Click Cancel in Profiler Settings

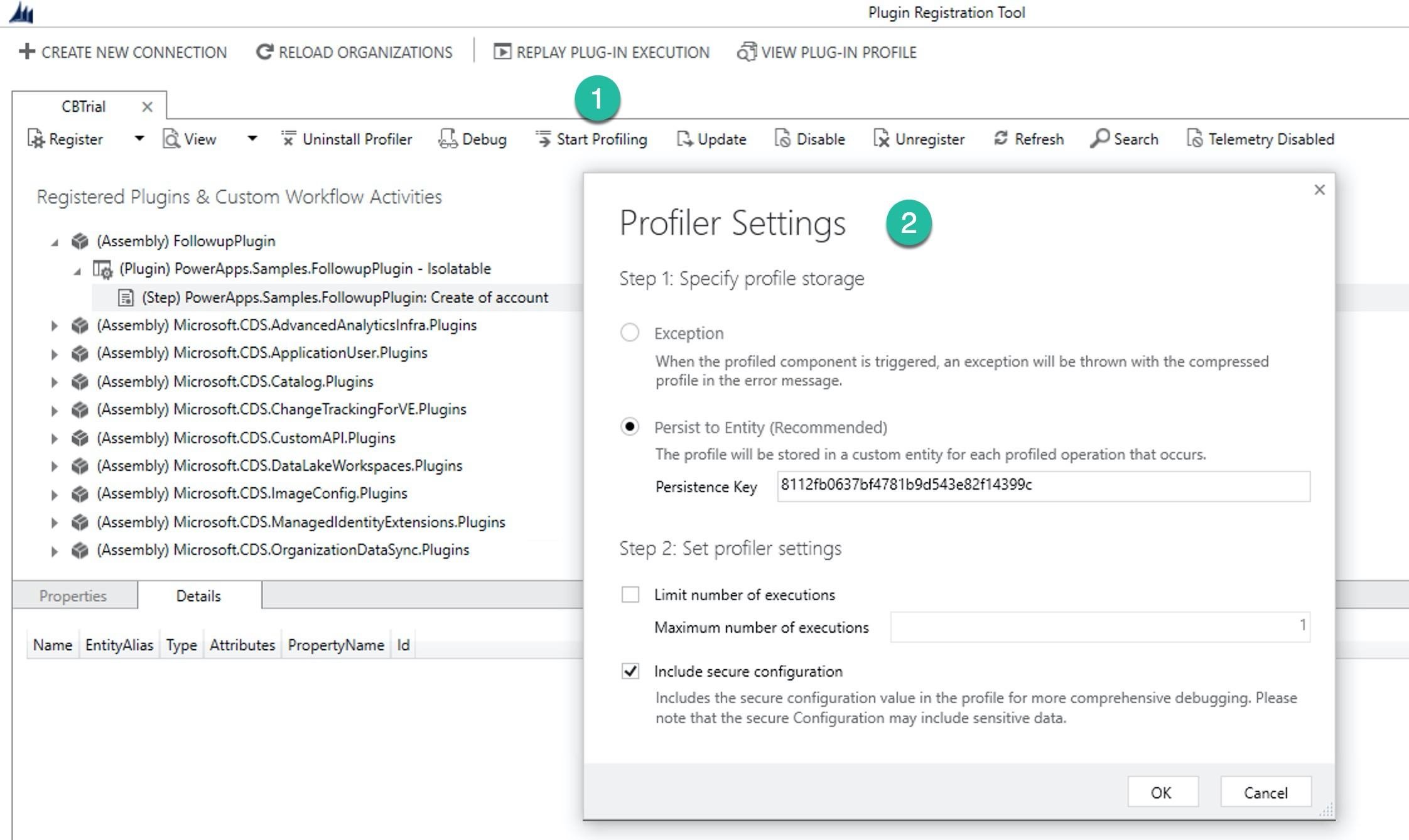(x=1266, y=792)
